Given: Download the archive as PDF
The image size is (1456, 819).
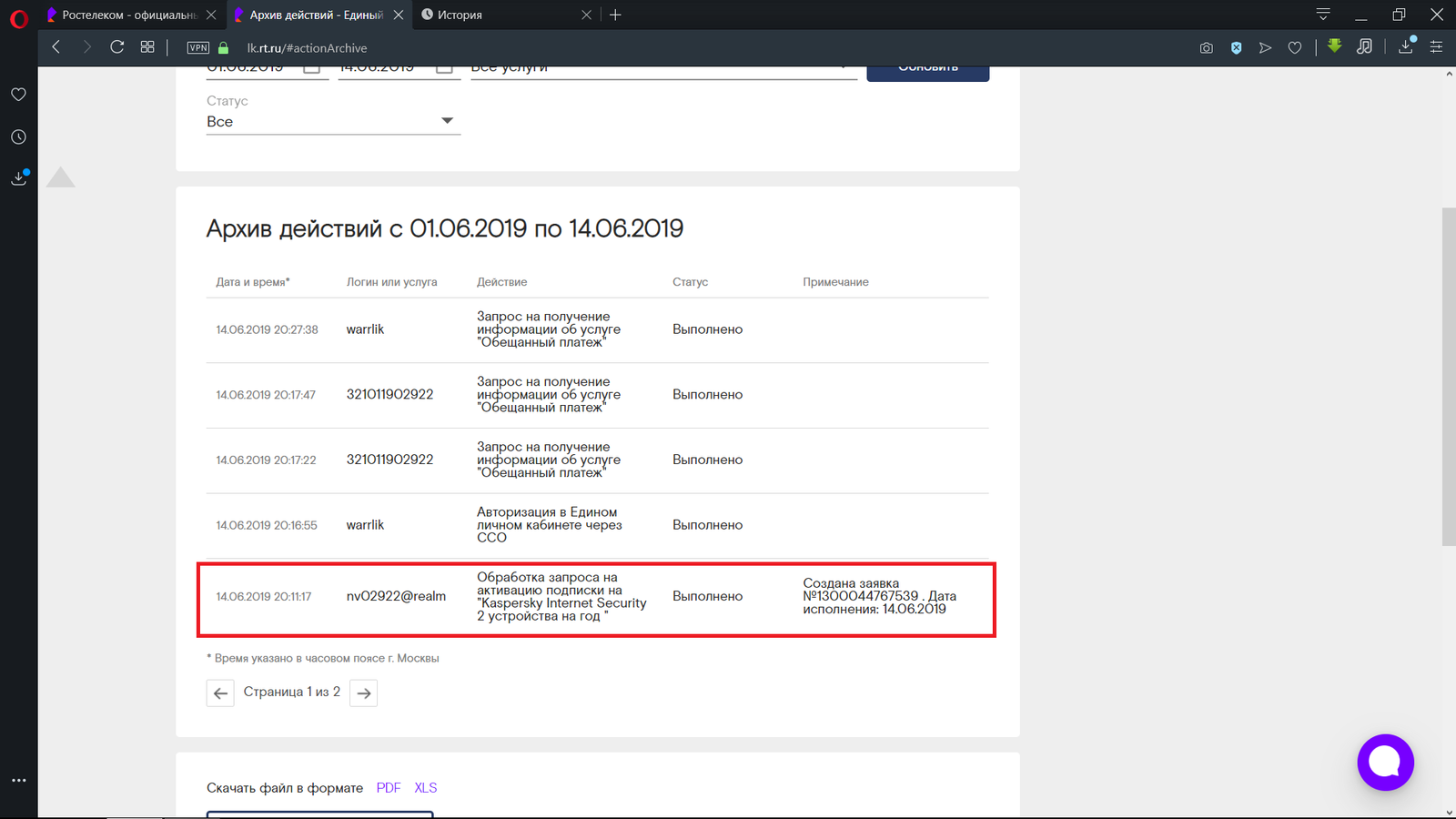Looking at the screenshot, I should click(x=389, y=788).
